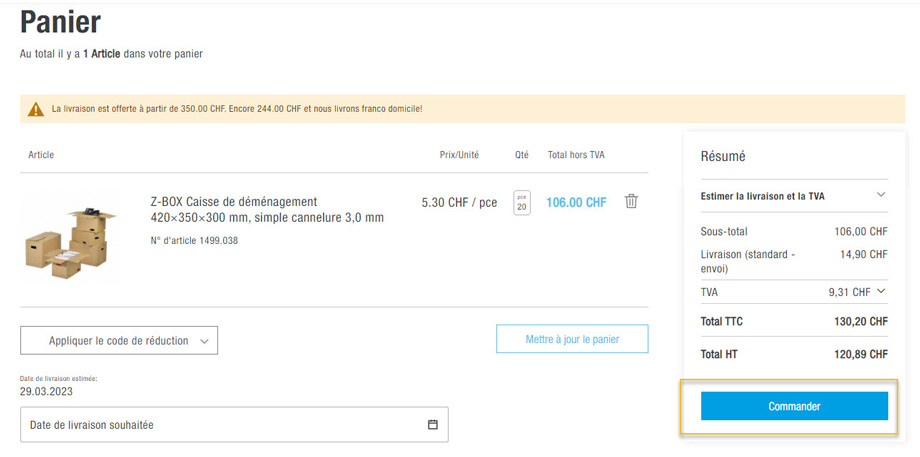Click the quantity box showing 20 pce
This screenshot has width=920, height=457.
click(x=522, y=202)
